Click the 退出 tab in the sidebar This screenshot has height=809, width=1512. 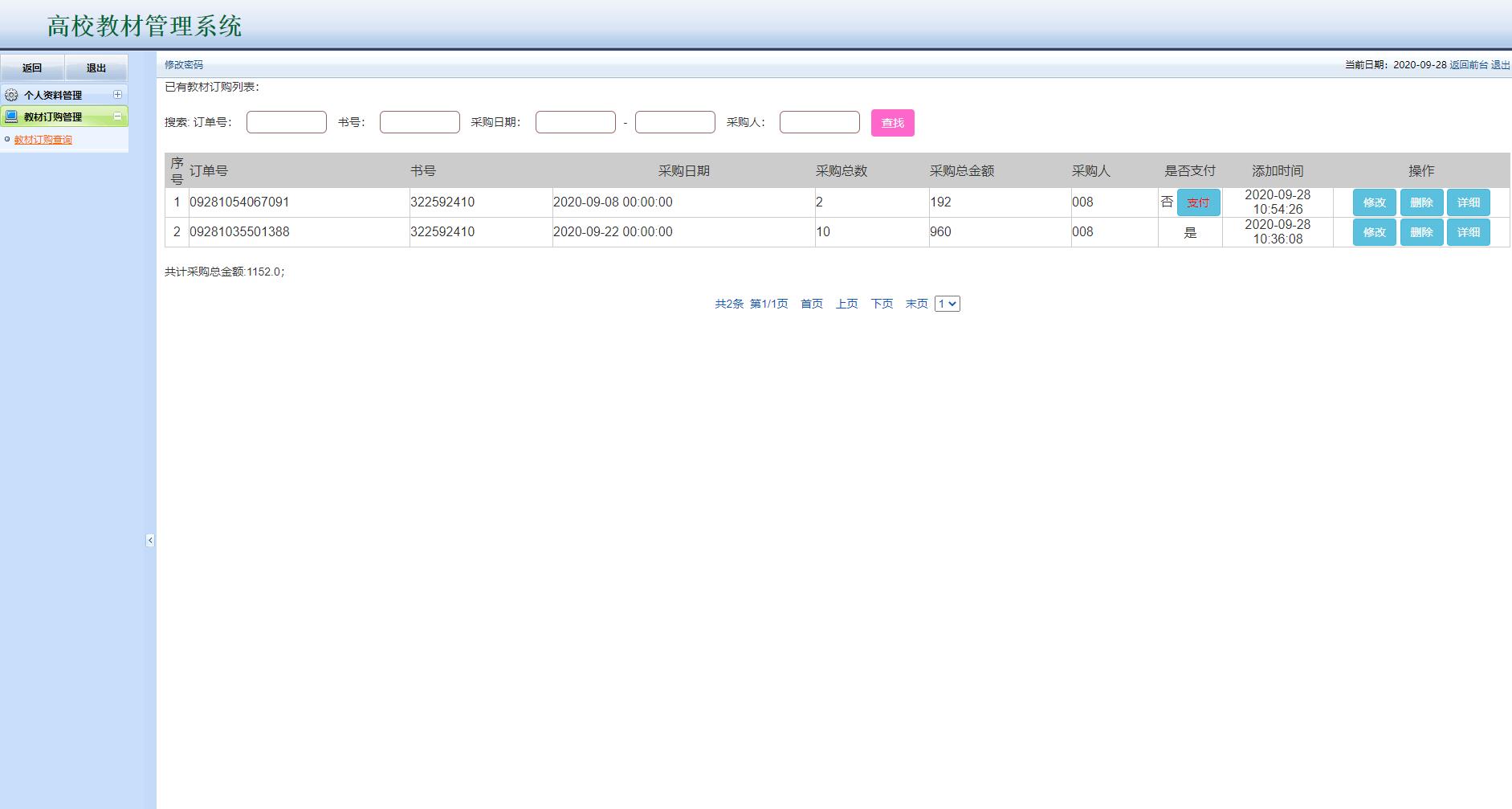96,68
